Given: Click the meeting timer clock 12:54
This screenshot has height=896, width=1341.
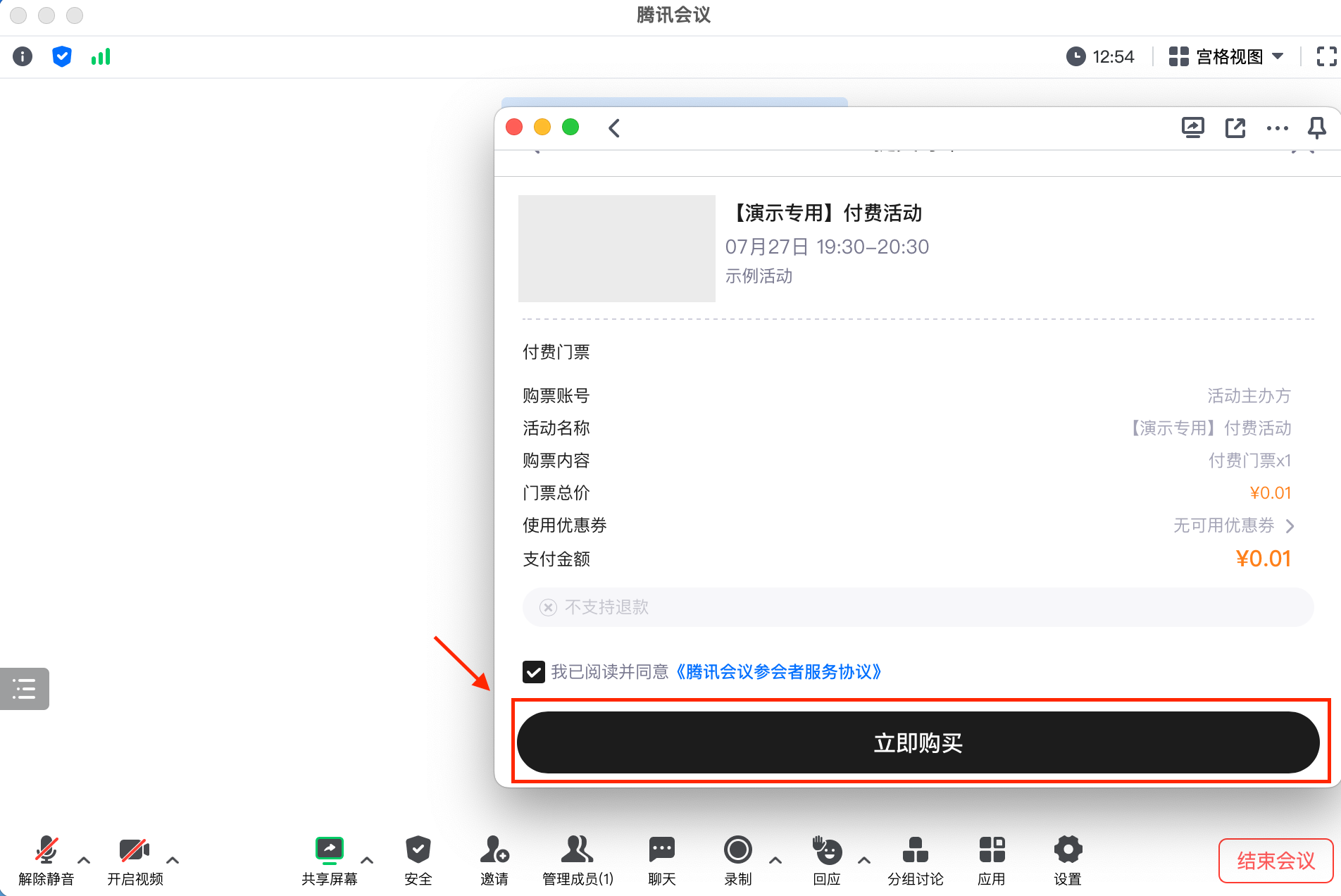Looking at the screenshot, I should [x=1100, y=56].
